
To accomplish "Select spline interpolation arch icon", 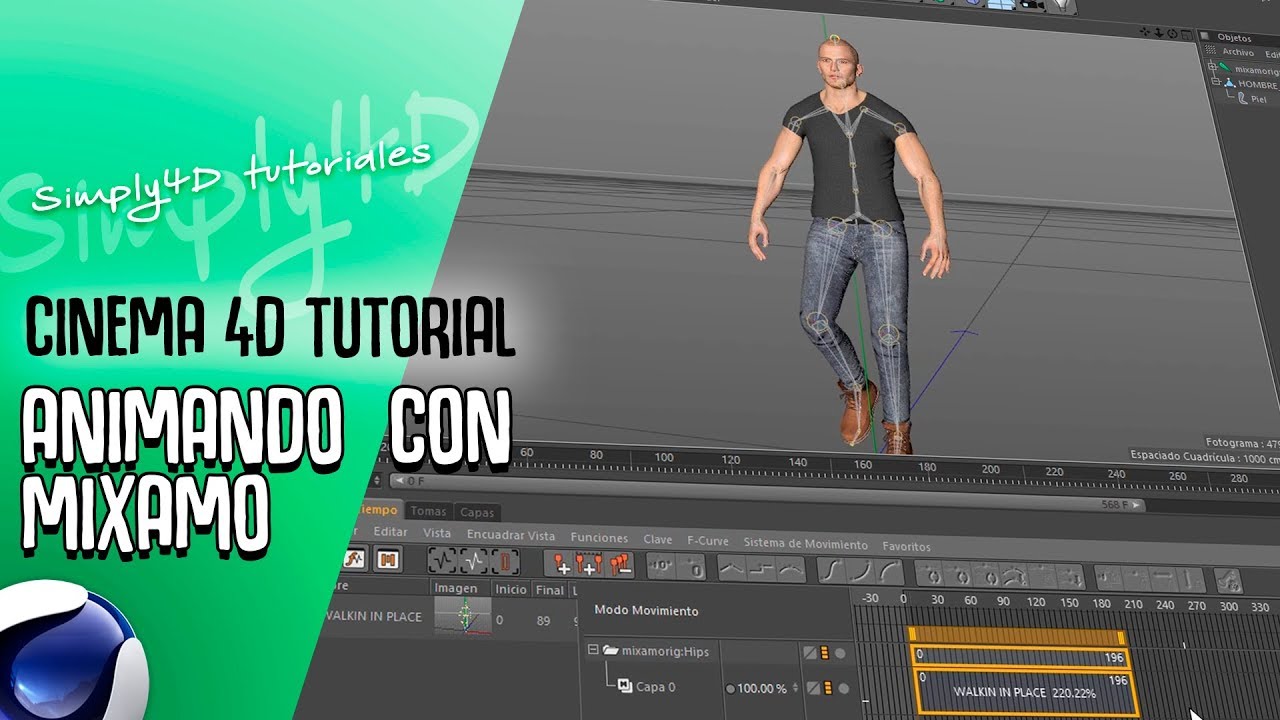I will pyautogui.click(x=790, y=569).
